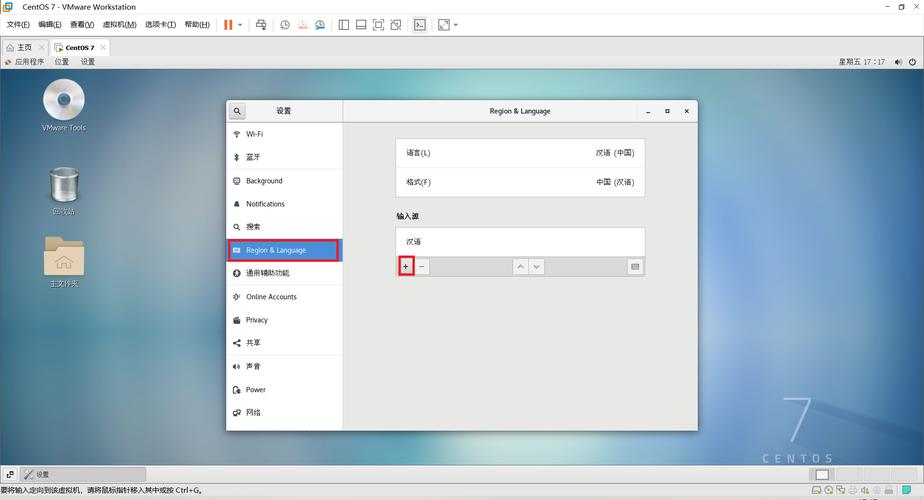Click the GNOME volume speaker icon
This screenshot has width=924, height=500.
898,61
